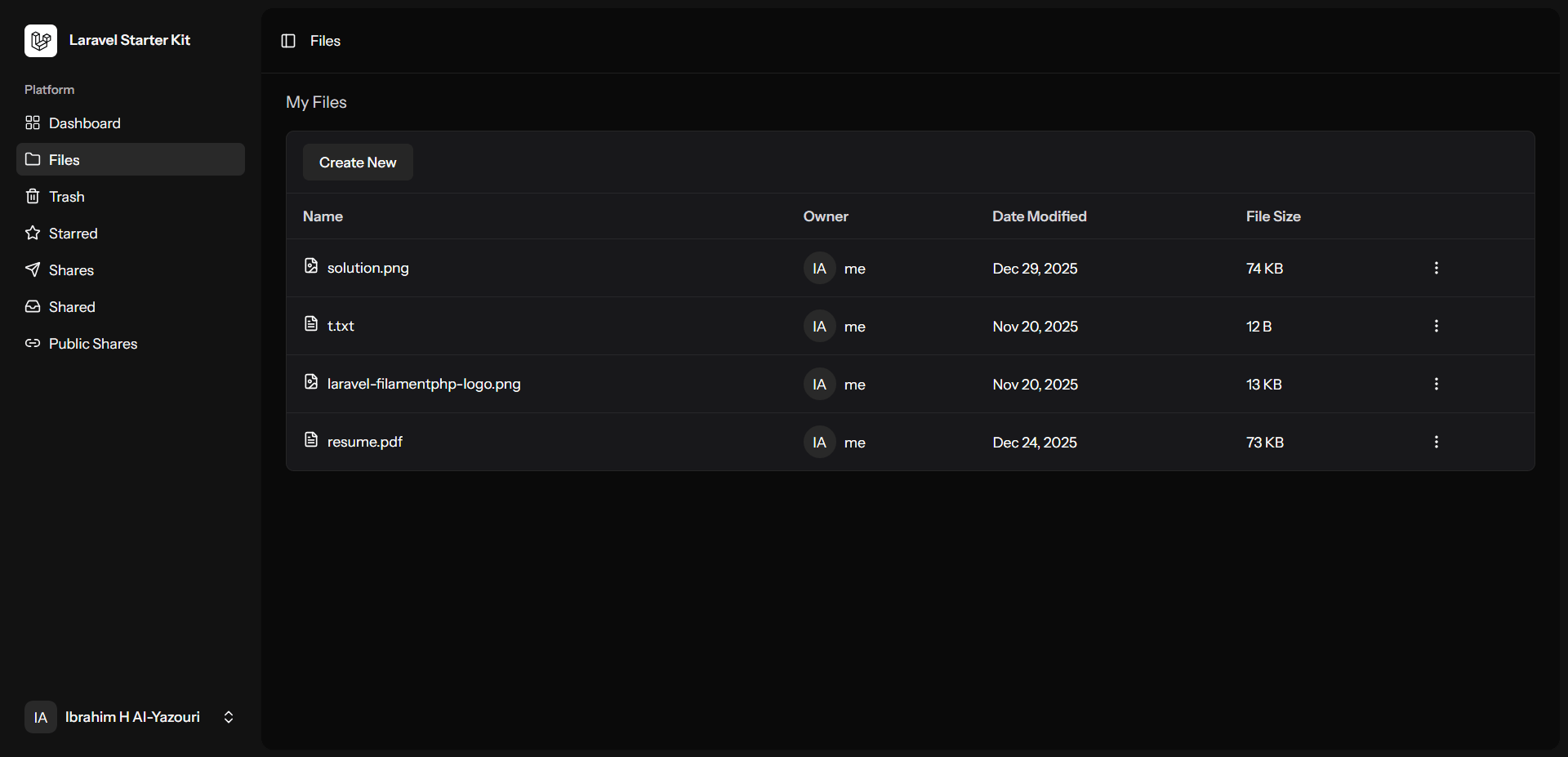Open Shares in the sidebar
The width and height of the screenshot is (1568, 757).
point(131,269)
